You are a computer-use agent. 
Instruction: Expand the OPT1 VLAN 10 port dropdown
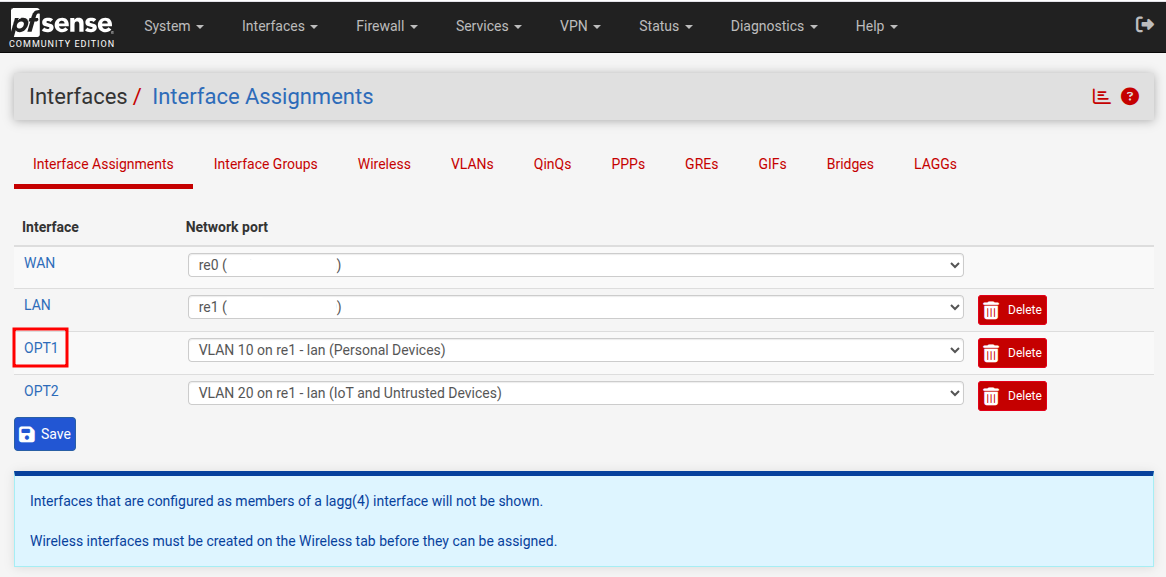click(576, 350)
